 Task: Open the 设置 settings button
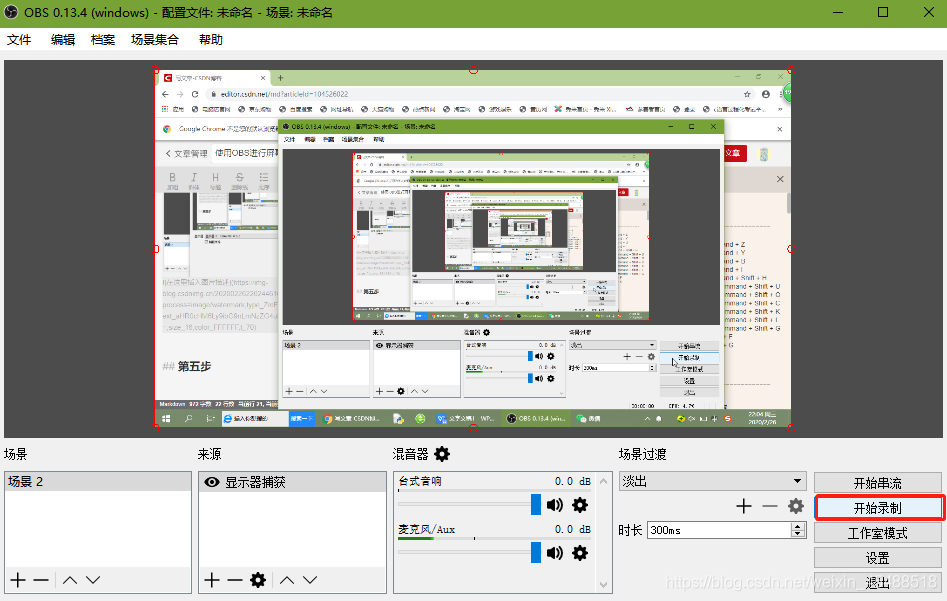coord(878,558)
